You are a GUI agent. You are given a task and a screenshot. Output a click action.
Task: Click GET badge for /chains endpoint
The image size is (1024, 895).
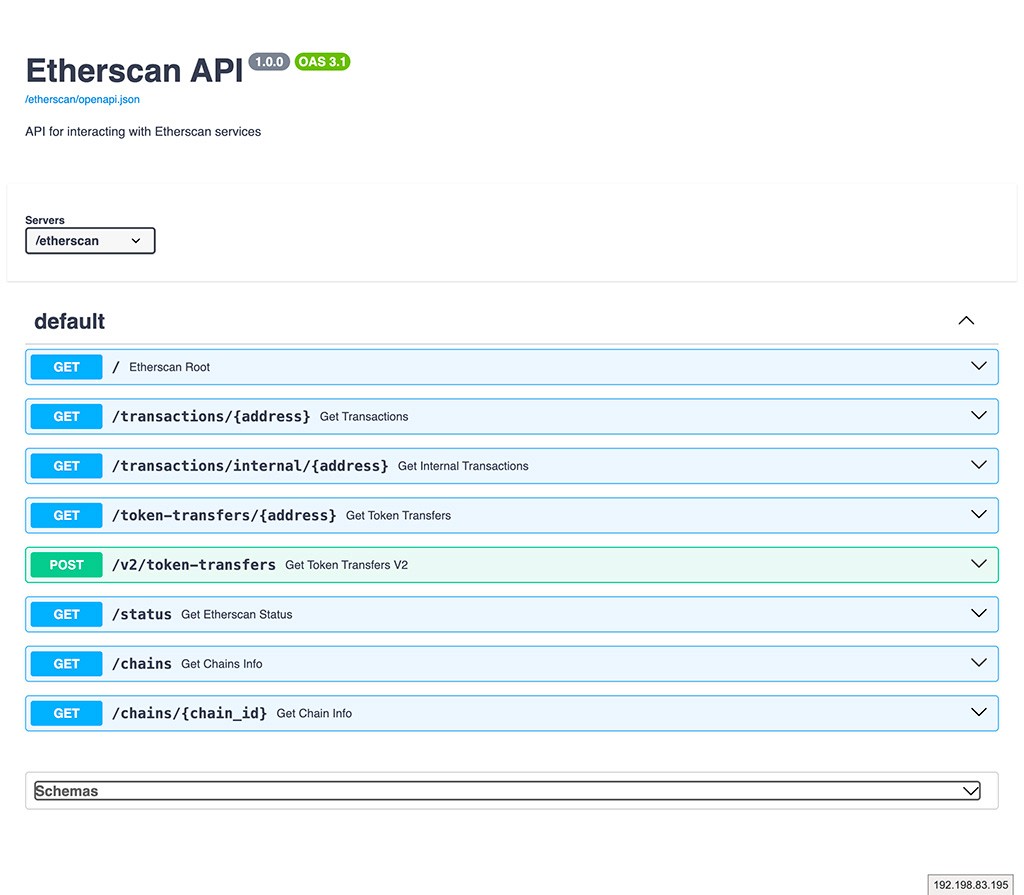(x=67, y=664)
